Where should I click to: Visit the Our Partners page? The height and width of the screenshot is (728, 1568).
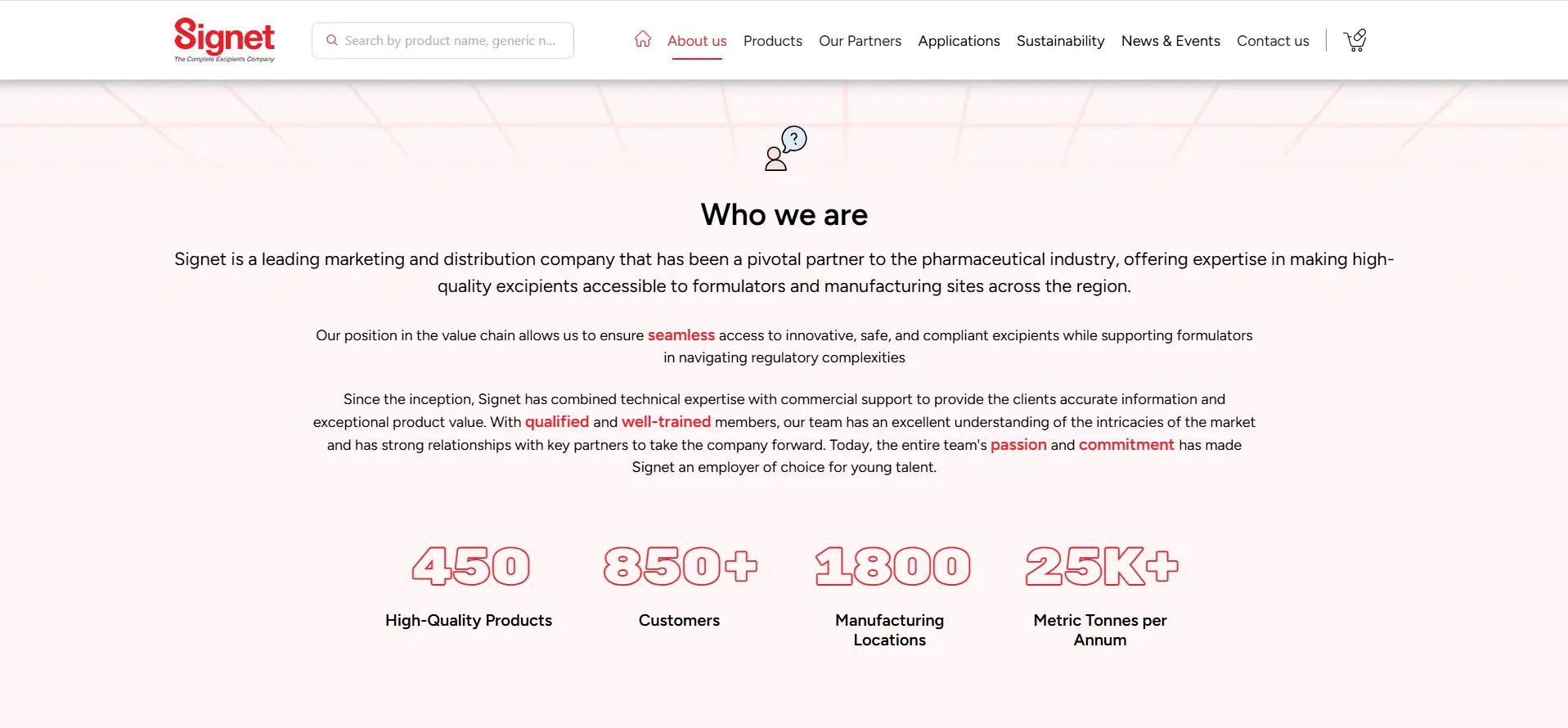(x=860, y=40)
